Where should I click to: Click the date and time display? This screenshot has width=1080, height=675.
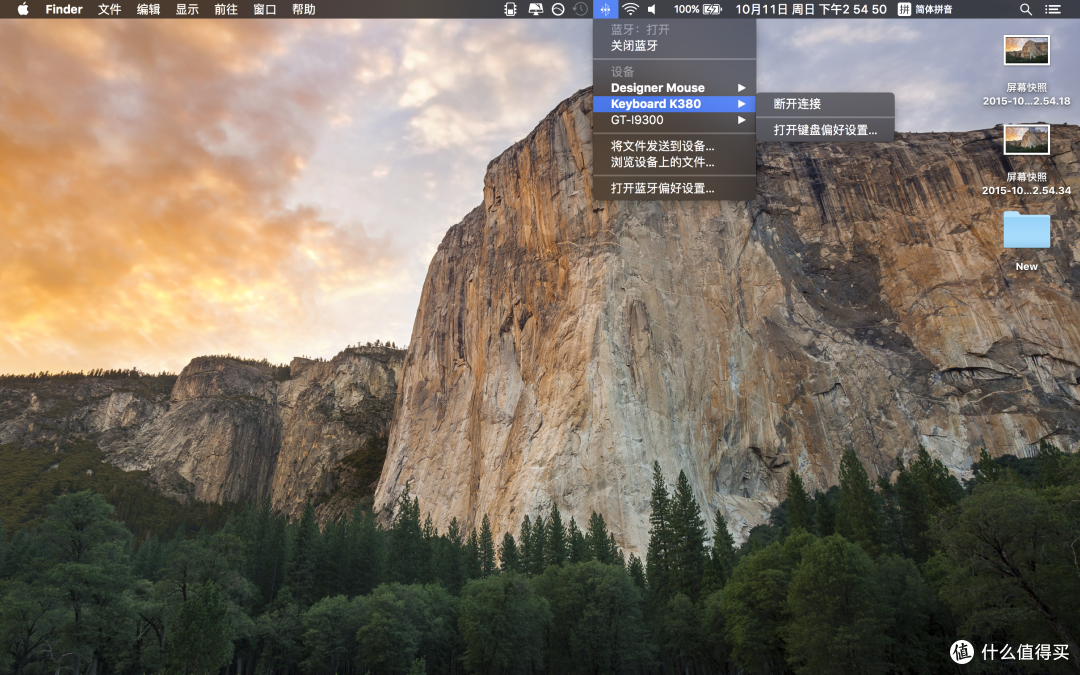[811, 9]
